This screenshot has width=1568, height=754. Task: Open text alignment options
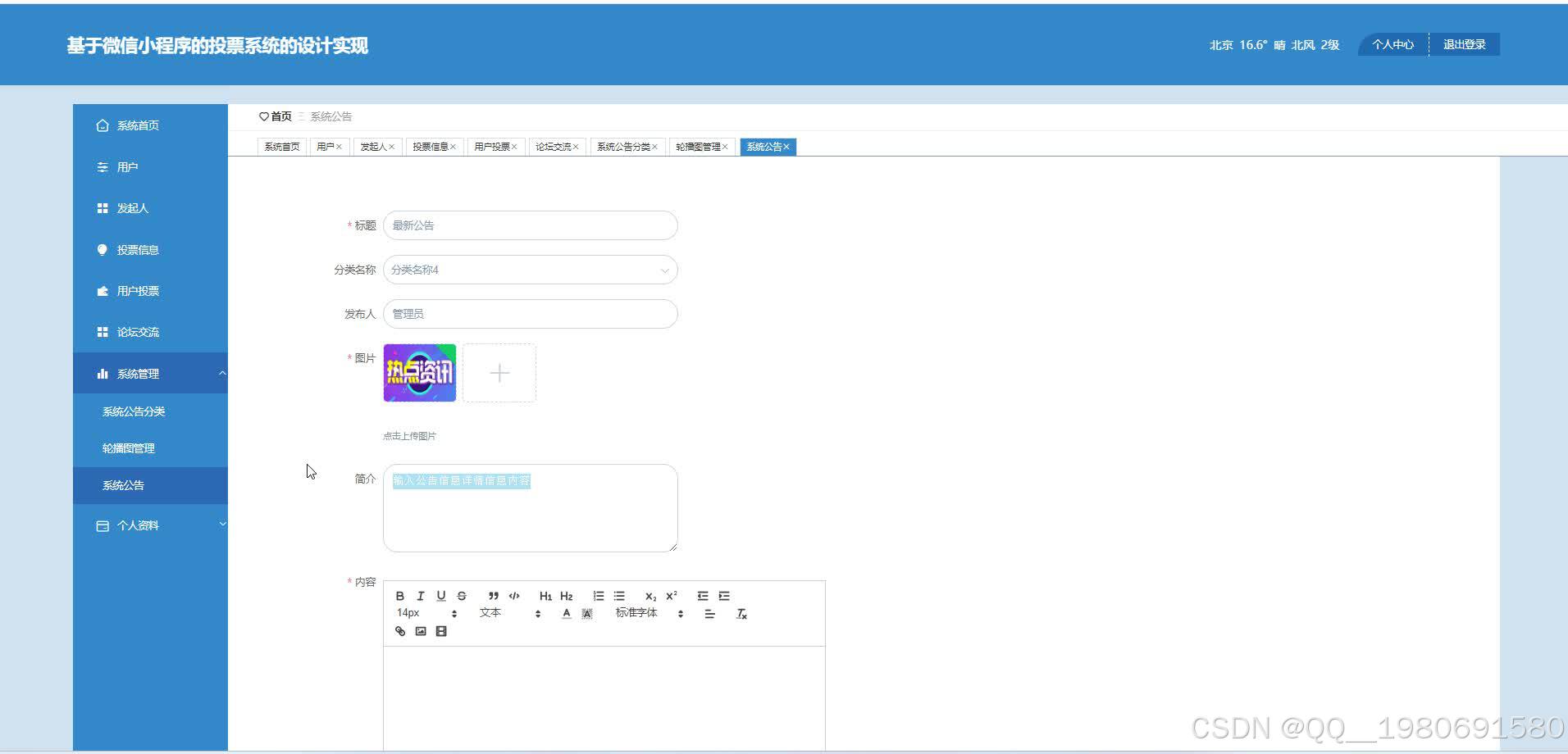coord(710,614)
